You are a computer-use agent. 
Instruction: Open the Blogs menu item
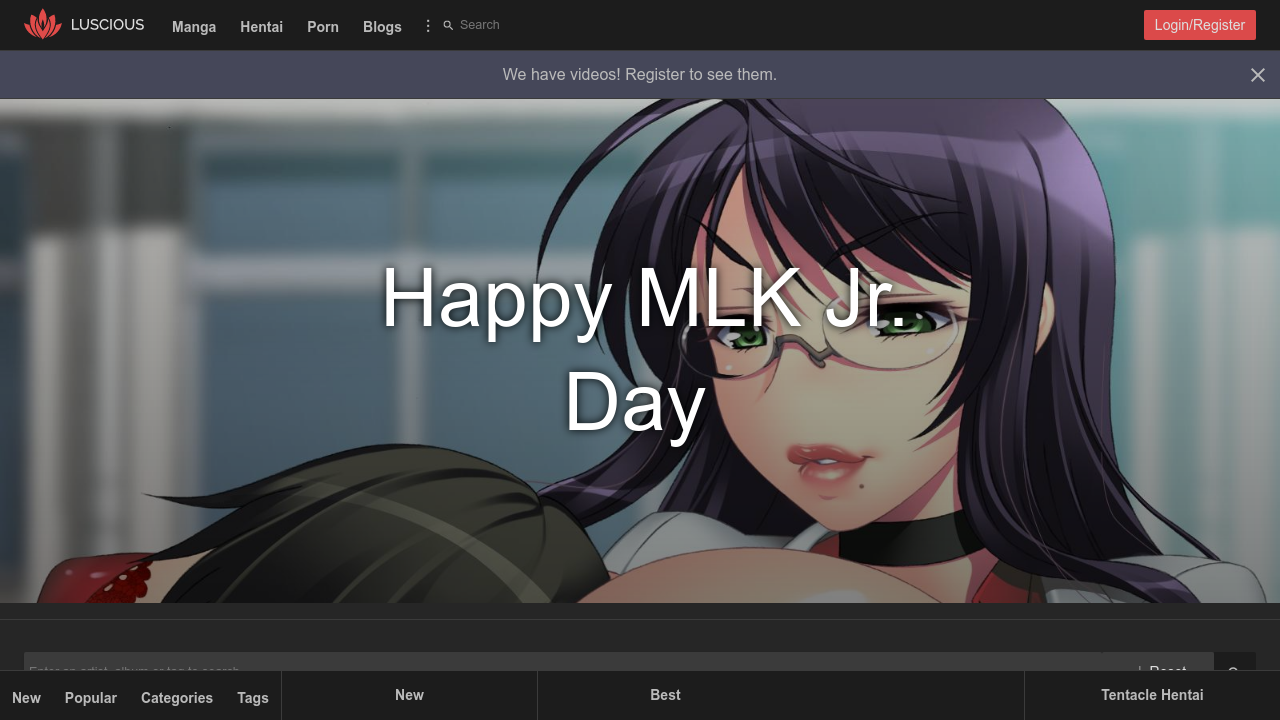(382, 27)
